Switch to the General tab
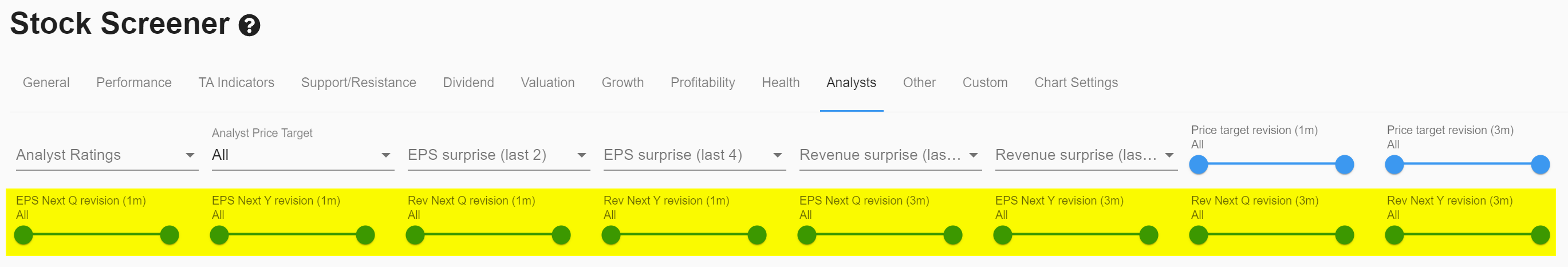 (46, 83)
